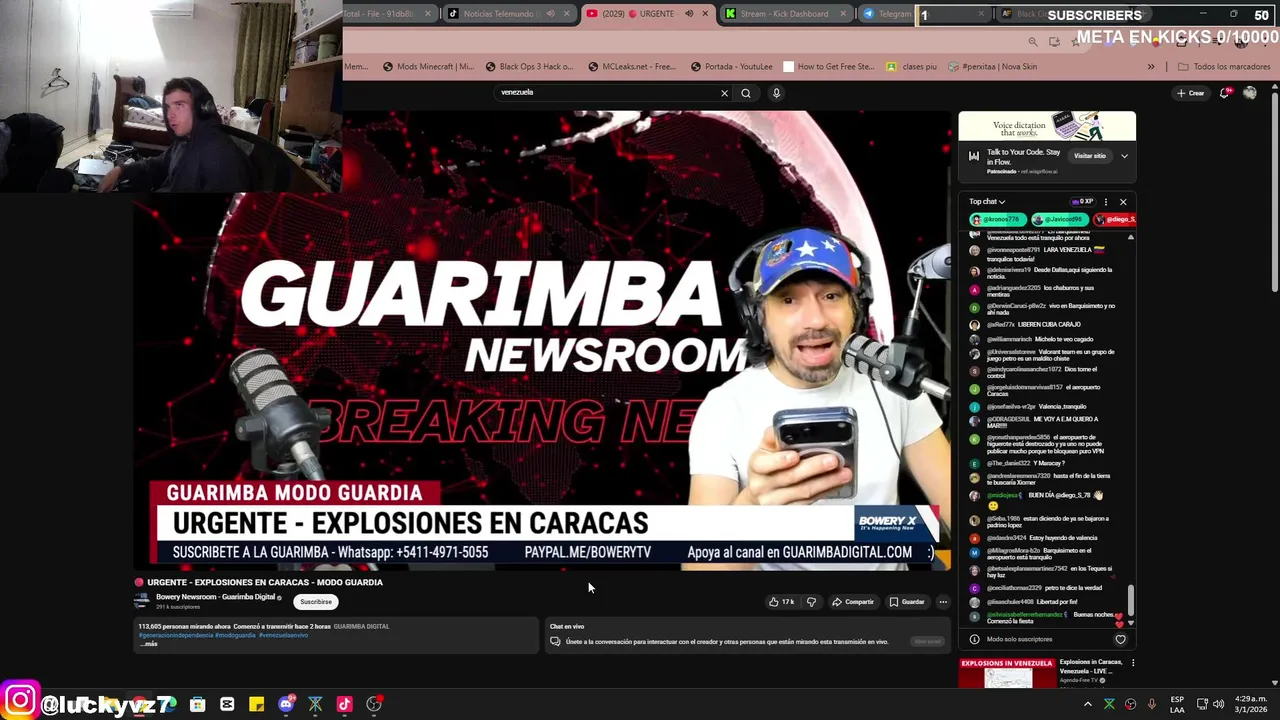The image size is (1280, 720).
Task: Clear the YouTube search box text
Action: click(x=724, y=93)
